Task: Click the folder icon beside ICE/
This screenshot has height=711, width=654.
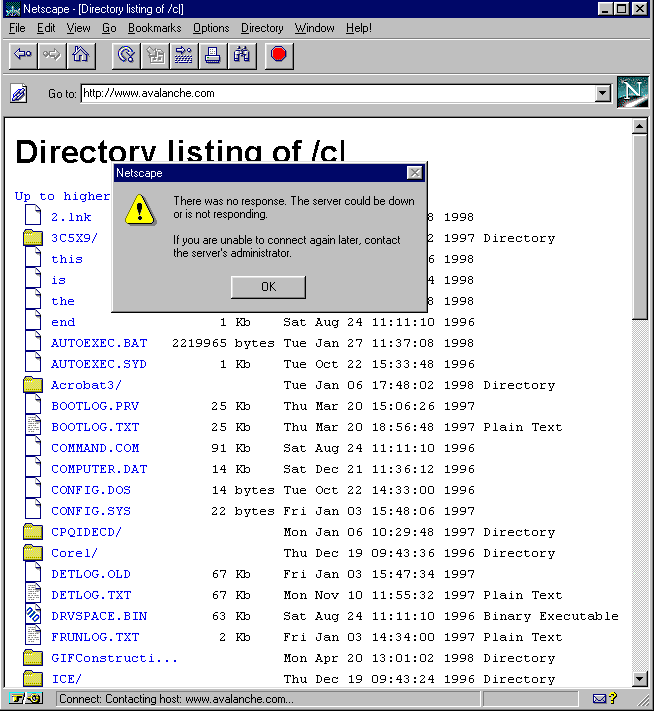Action: coord(33,678)
